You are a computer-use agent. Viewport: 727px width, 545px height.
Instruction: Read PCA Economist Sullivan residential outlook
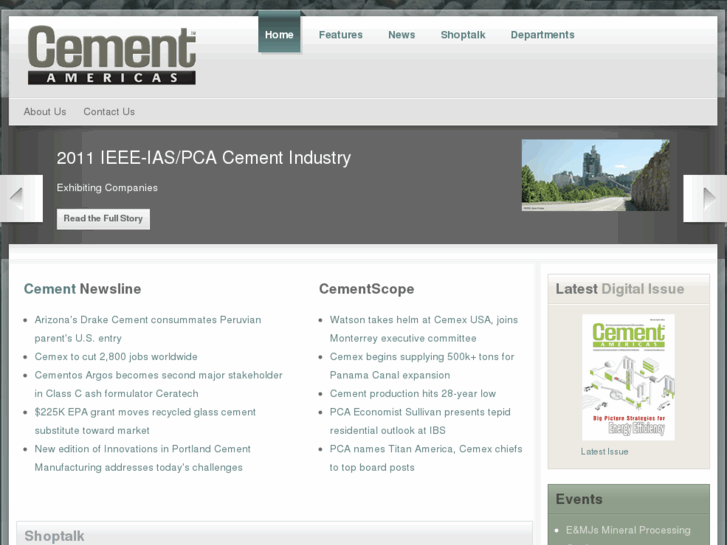click(420, 421)
